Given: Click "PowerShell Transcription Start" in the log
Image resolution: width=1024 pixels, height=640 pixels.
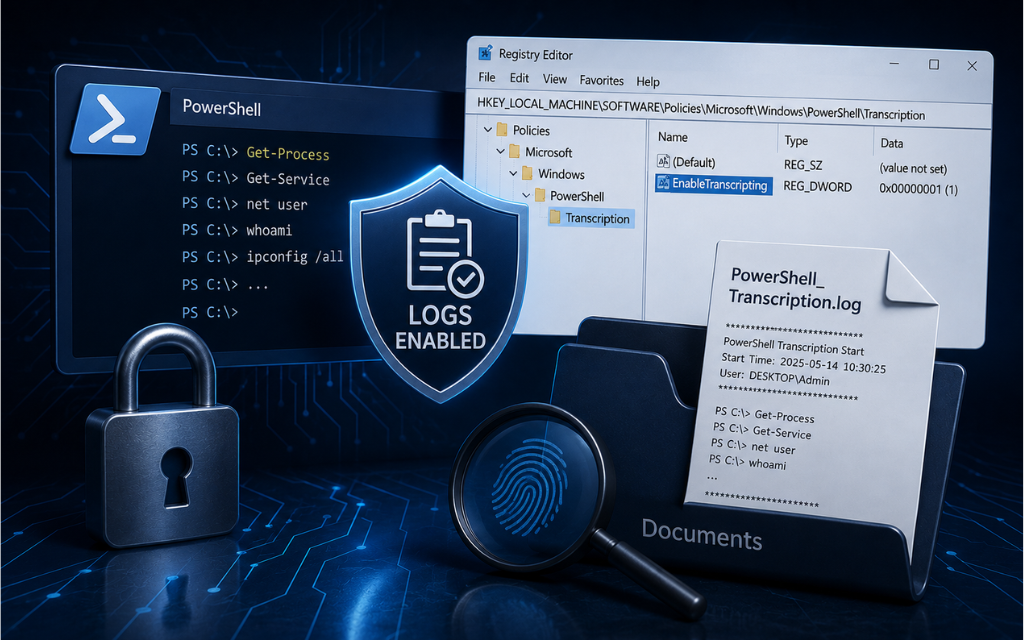Looking at the screenshot, I should [793, 345].
